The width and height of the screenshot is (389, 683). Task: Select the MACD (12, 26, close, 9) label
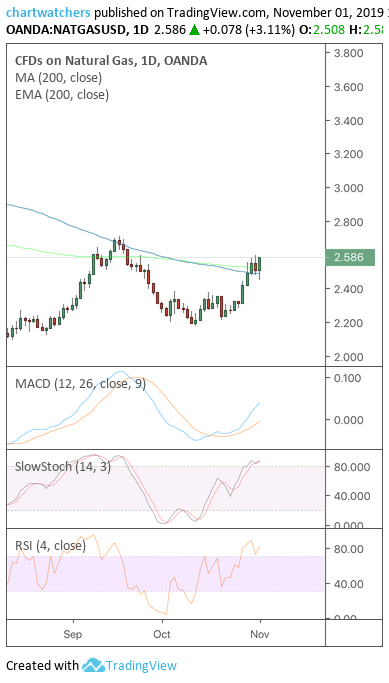[80, 384]
